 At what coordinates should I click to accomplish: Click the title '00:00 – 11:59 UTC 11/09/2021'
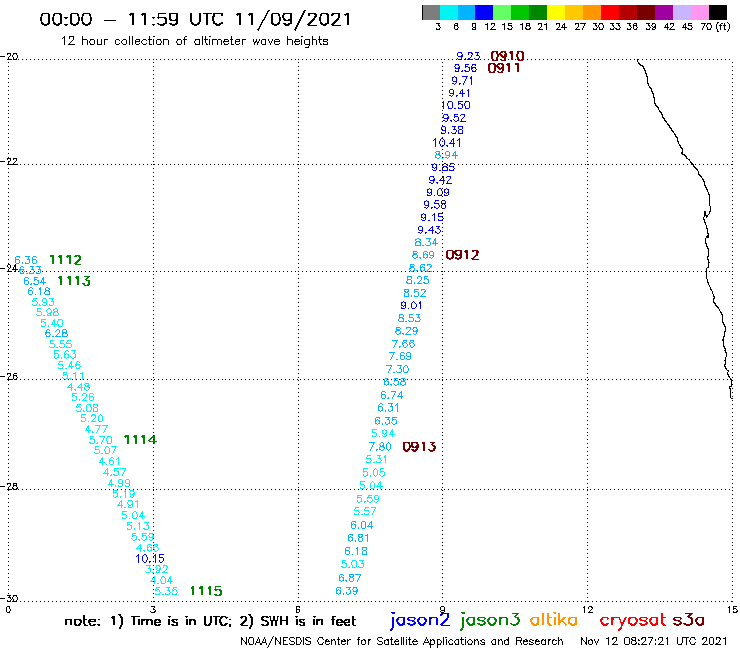pyautogui.click(x=195, y=19)
